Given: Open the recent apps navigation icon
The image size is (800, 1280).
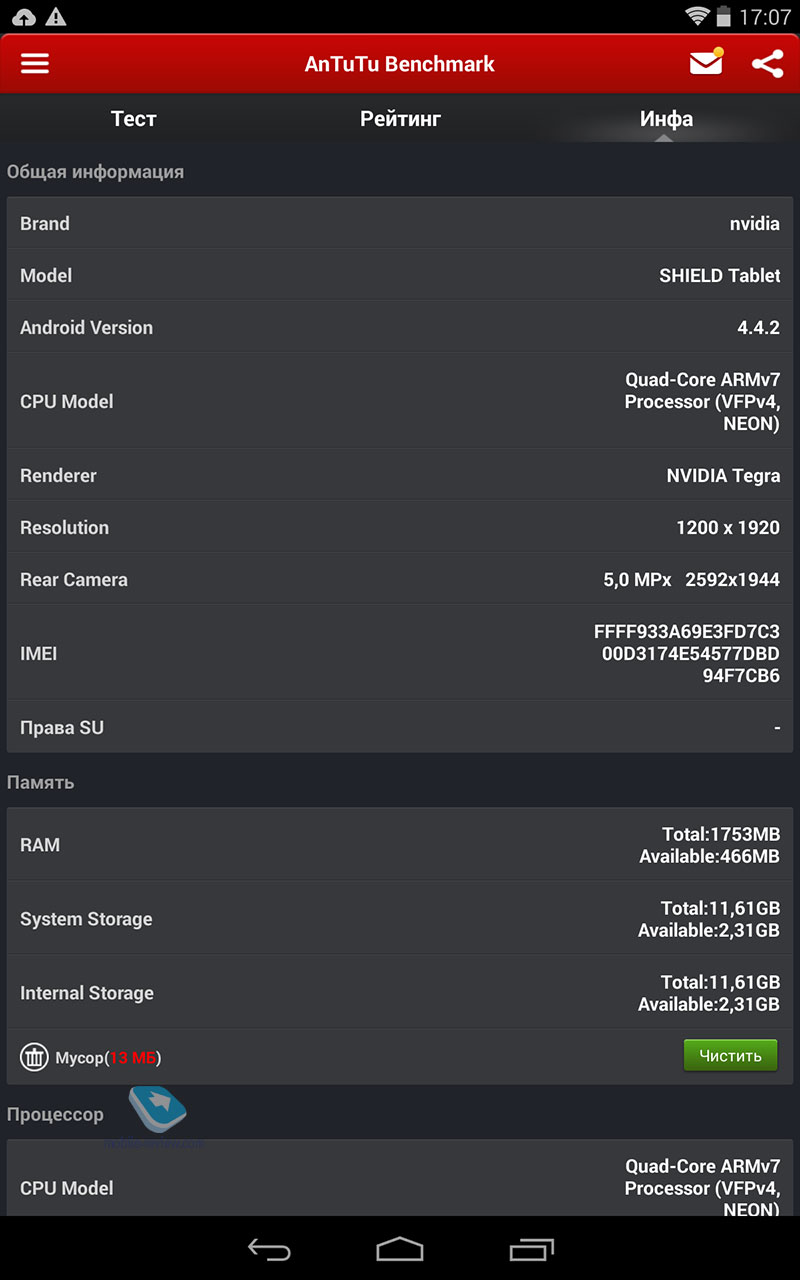Looking at the screenshot, I should click(531, 1249).
